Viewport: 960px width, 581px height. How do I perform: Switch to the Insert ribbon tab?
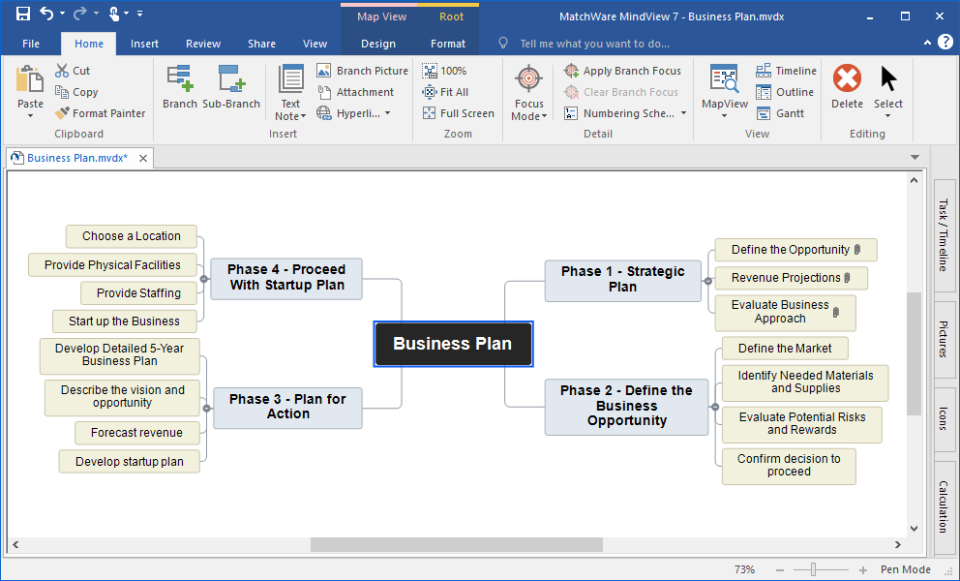[x=145, y=43]
